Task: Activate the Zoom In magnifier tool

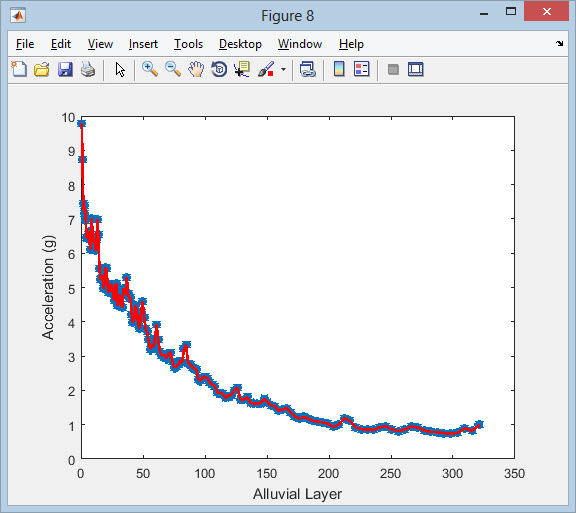Action: 150,69
